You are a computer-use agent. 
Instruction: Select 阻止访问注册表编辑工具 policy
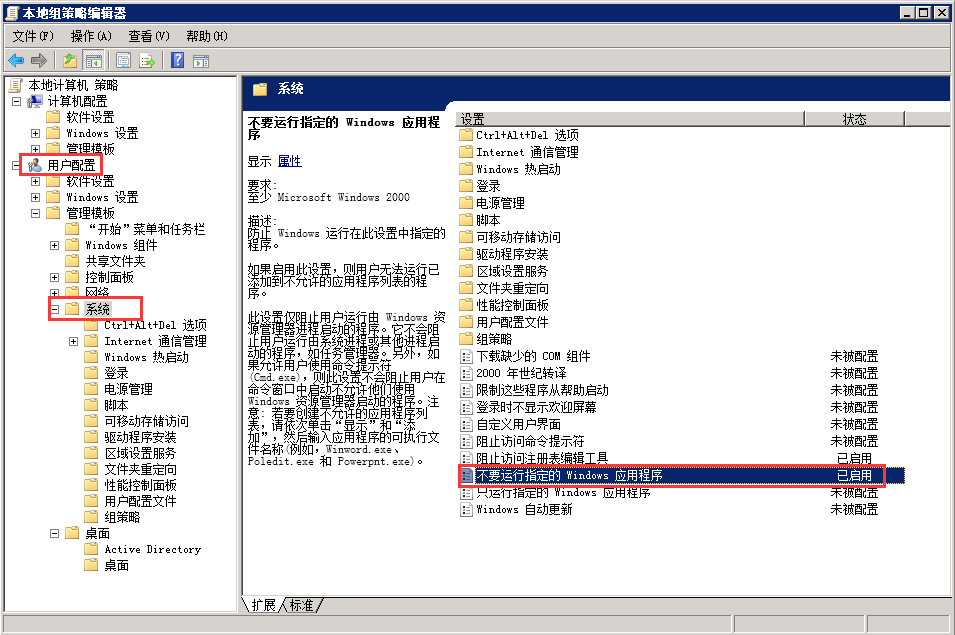pos(542,458)
